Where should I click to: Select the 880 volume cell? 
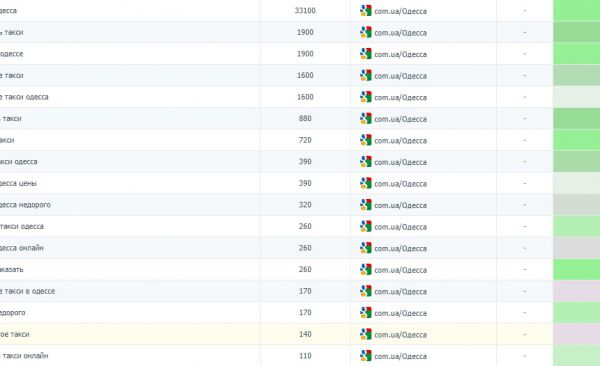305,118
